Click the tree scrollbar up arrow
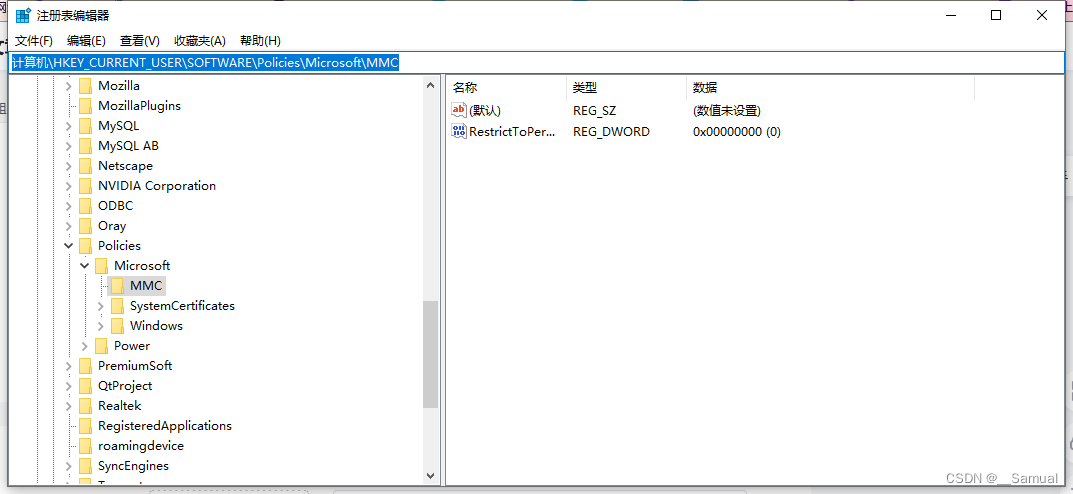 [430, 86]
